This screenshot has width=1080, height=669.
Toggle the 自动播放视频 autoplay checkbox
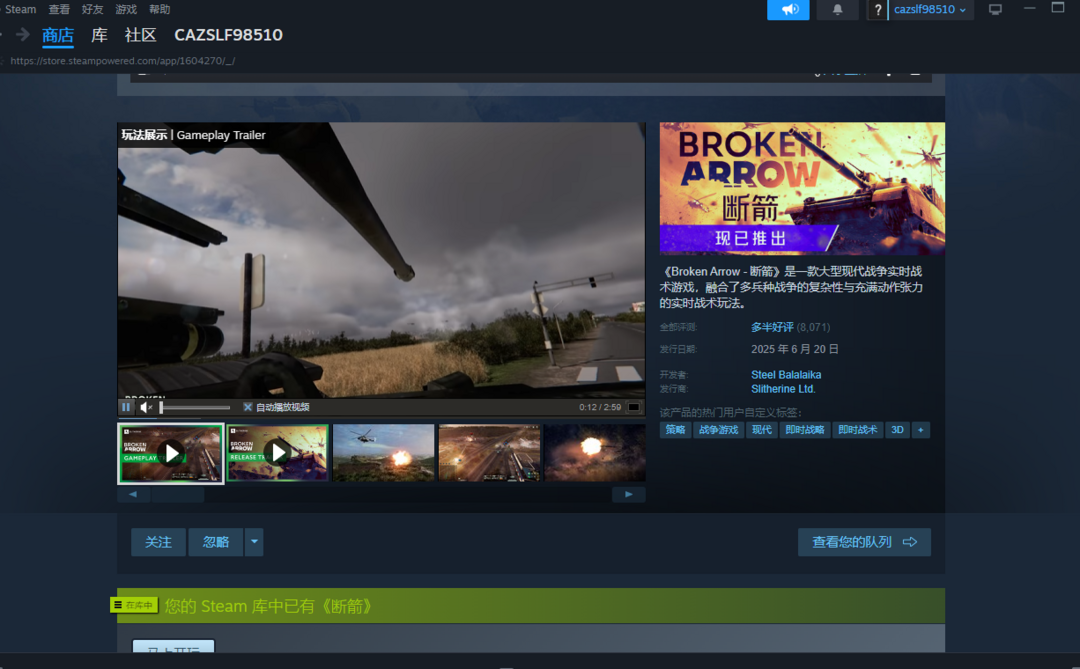248,407
